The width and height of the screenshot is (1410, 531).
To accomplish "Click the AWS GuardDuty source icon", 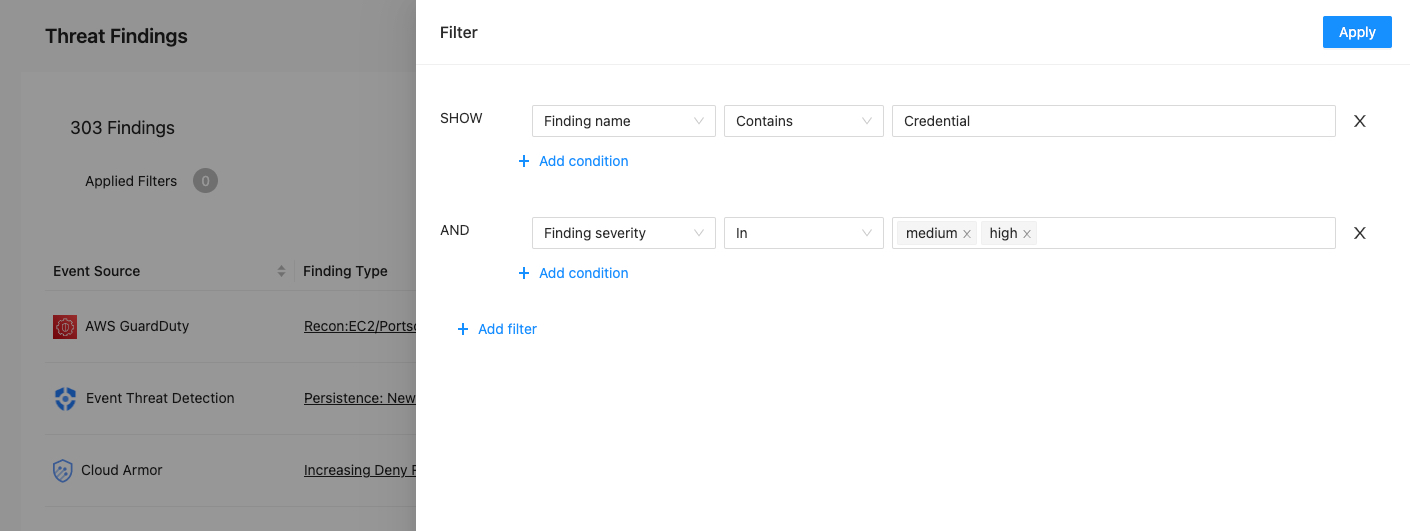I will click(65, 326).
